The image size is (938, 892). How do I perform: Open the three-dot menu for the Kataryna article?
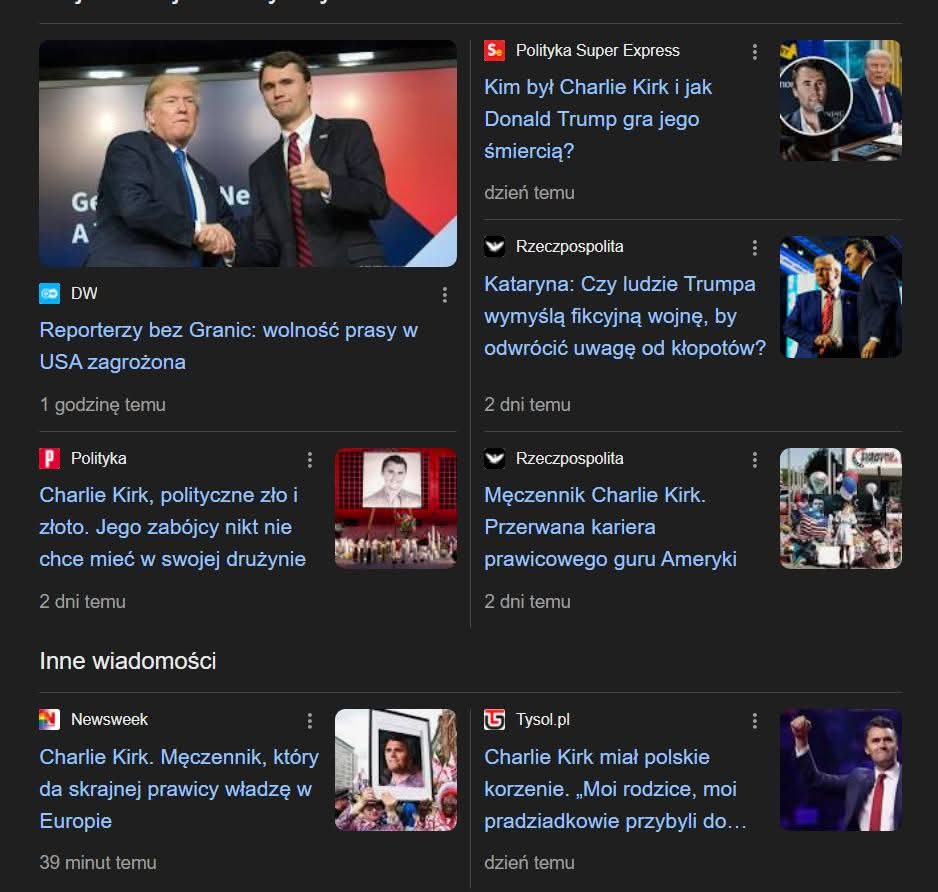754,248
